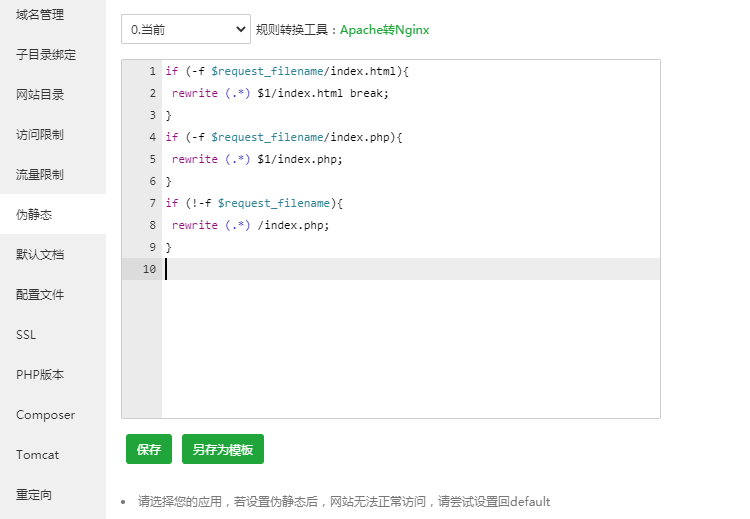Image resolution: width=750 pixels, height=519 pixels.
Task: Open 默认文档 settings
Action: [x=40, y=255]
